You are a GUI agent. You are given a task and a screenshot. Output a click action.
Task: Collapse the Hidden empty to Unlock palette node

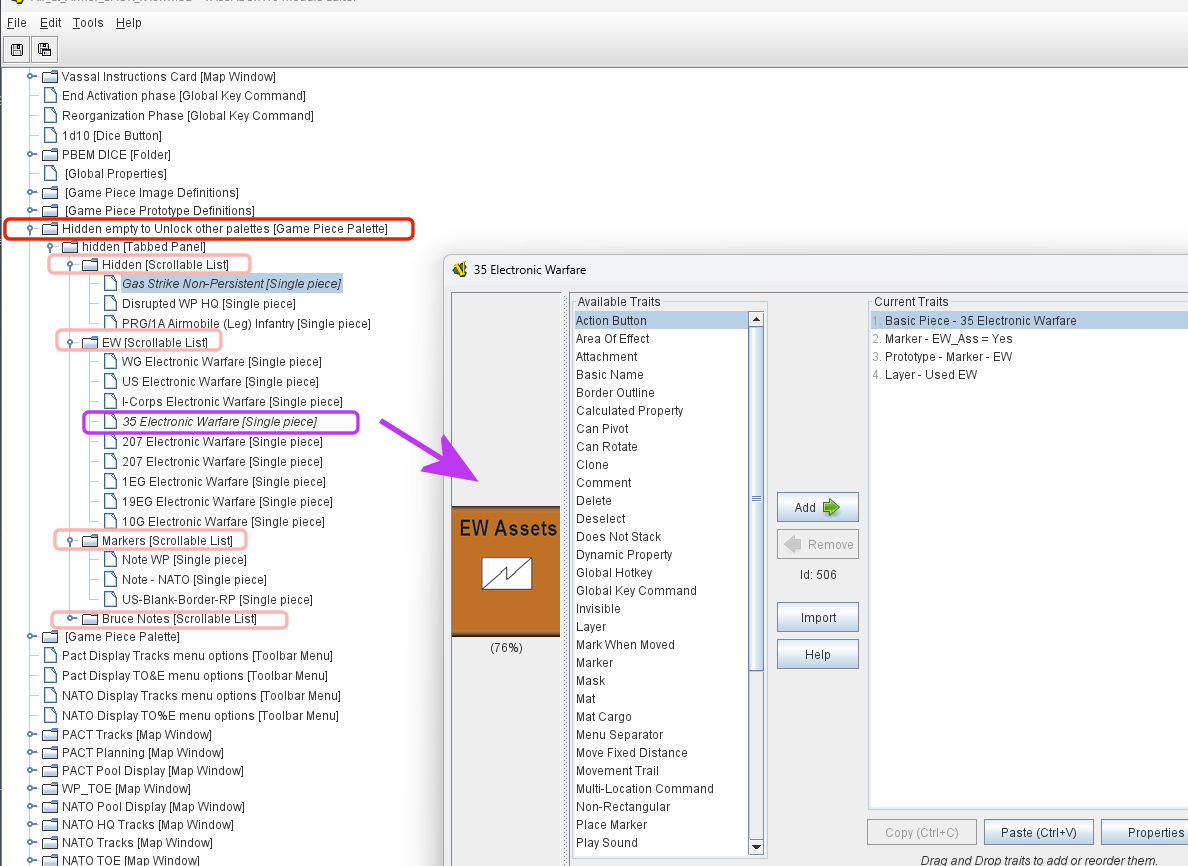[x=30, y=229]
